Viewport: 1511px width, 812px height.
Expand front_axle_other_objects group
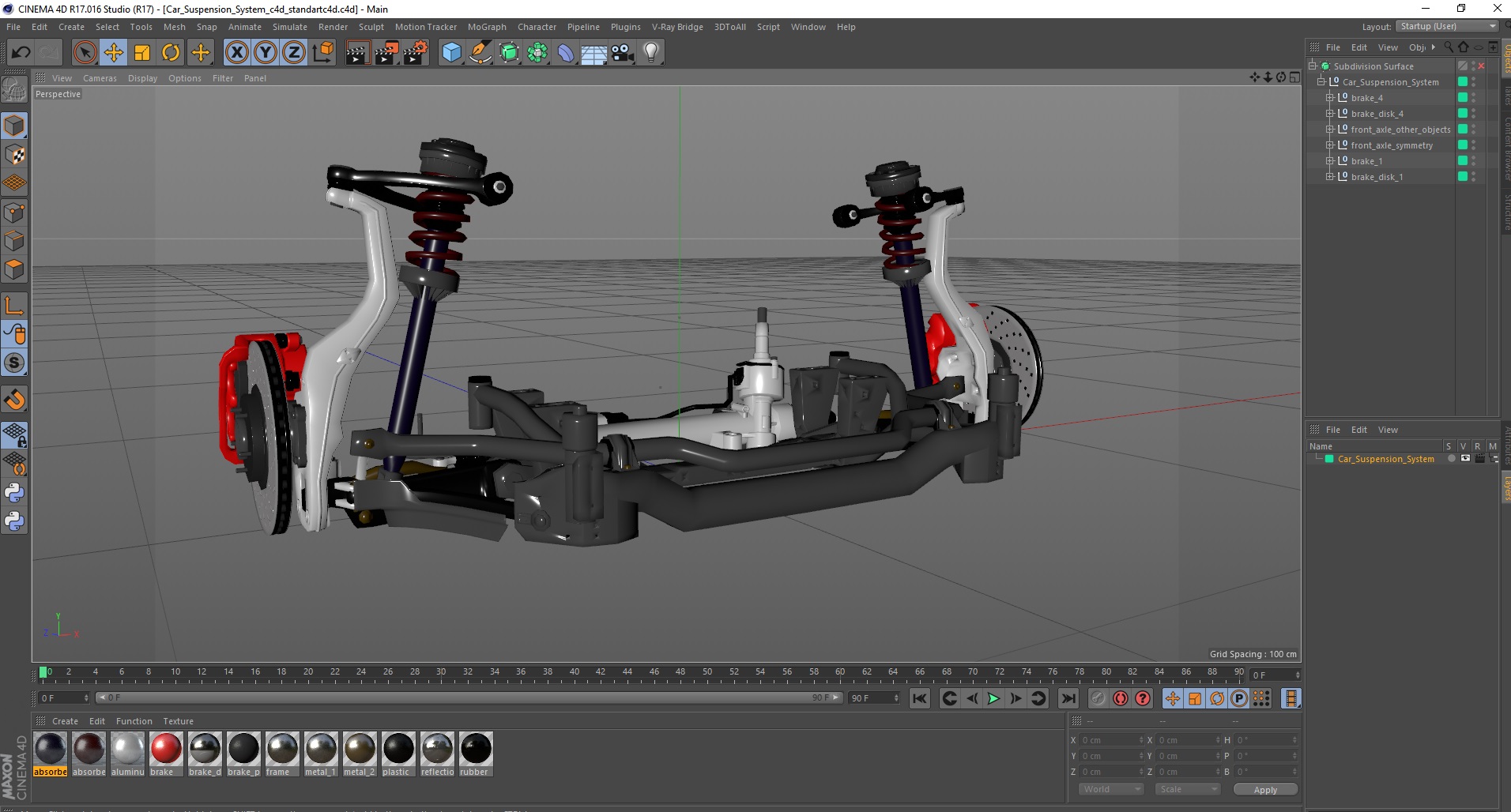click(x=1330, y=130)
